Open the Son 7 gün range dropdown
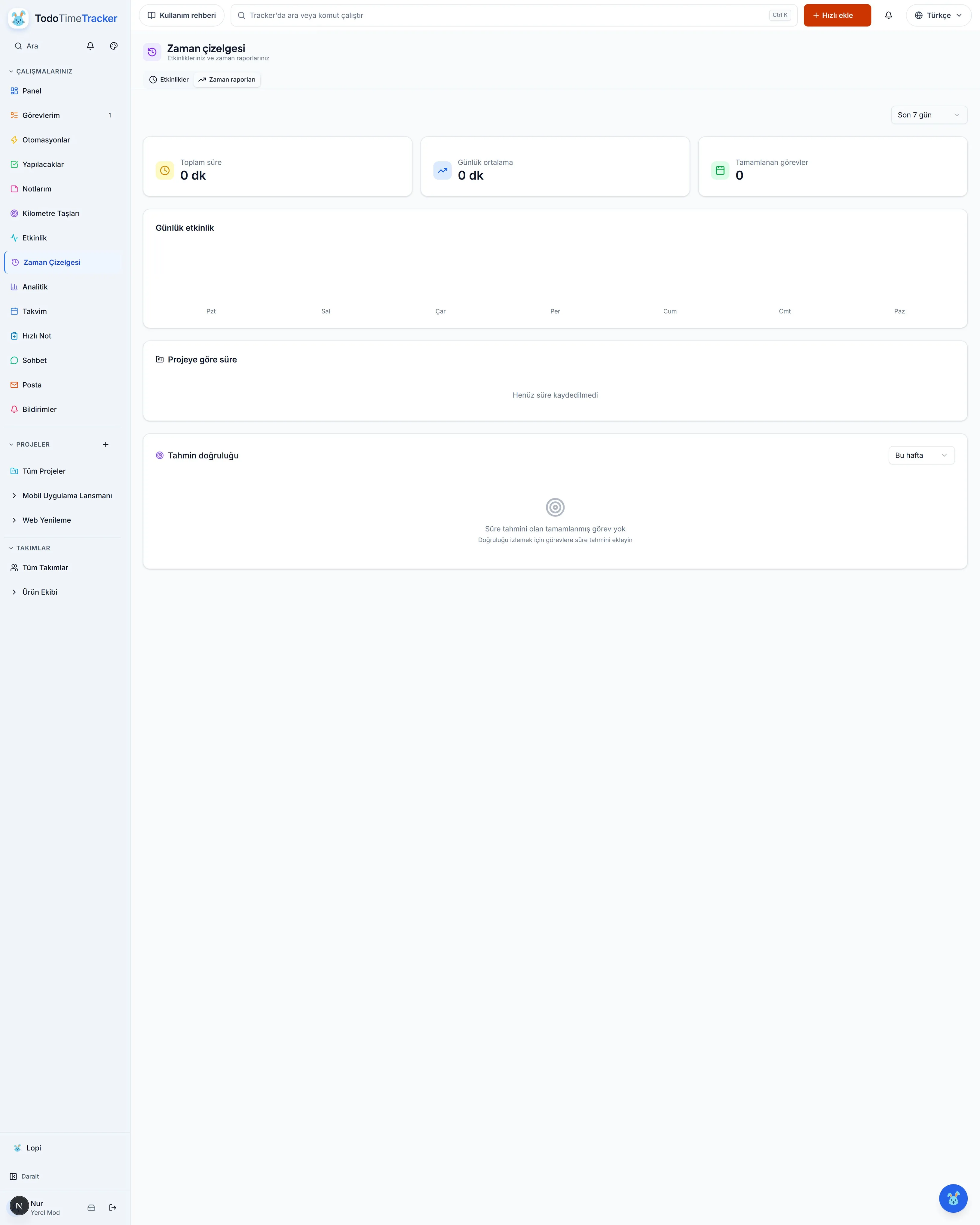 pyautogui.click(x=929, y=115)
